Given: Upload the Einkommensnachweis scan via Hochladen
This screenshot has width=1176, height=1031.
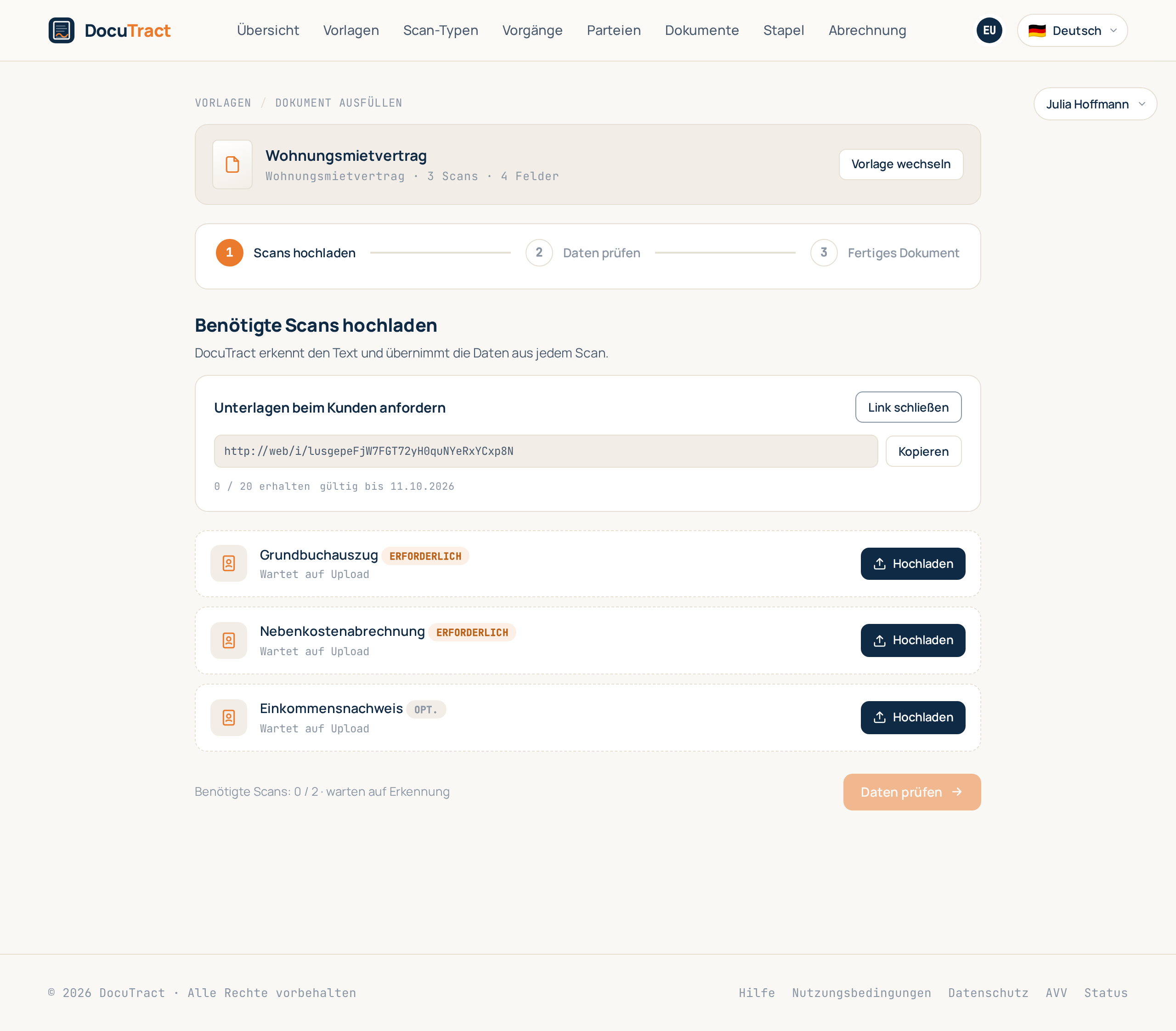Looking at the screenshot, I should click(x=912, y=718).
